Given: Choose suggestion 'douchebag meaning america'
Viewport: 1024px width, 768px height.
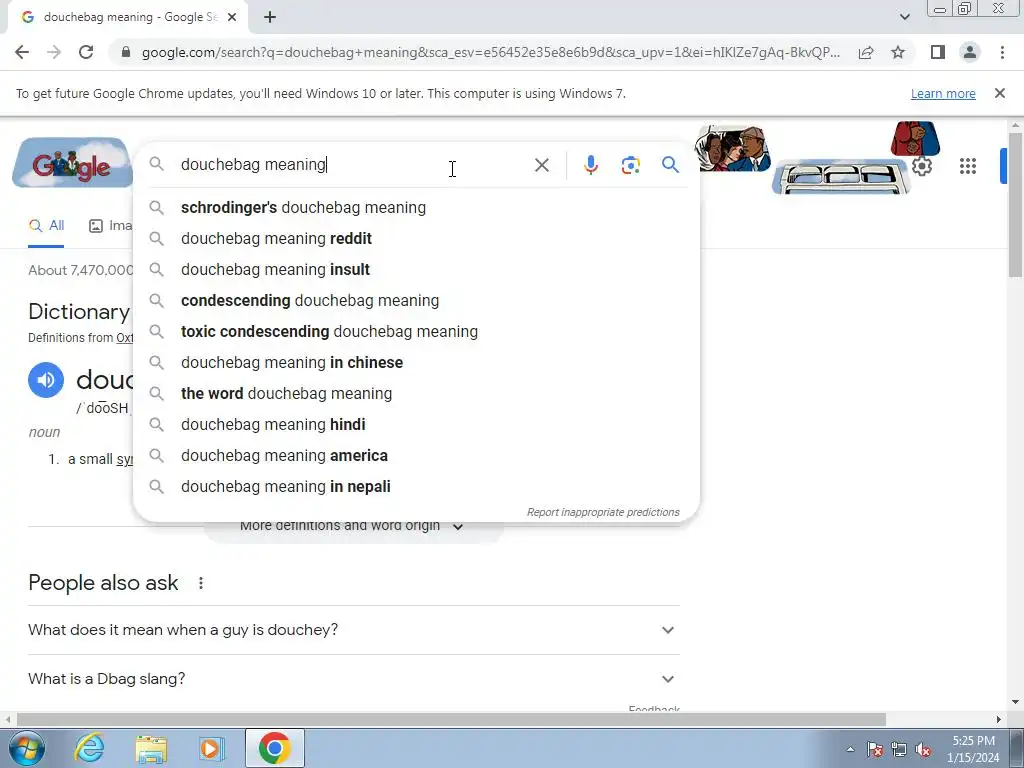Looking at the screenshot, I should (x=416, y=456).
